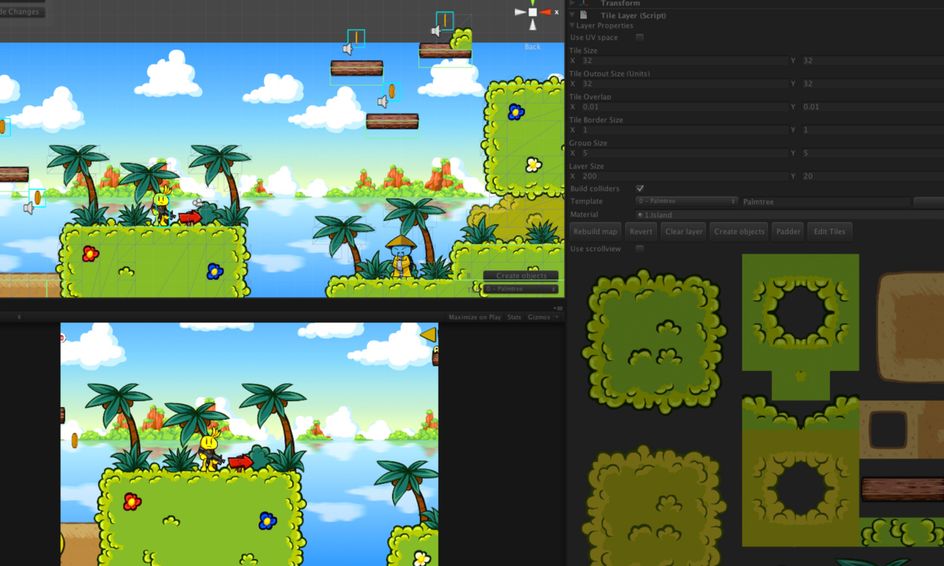Select the yellow player character in the Scene view
Viewport: 944px width, 566px height.
pyautogui.click(x=163, y=205)
